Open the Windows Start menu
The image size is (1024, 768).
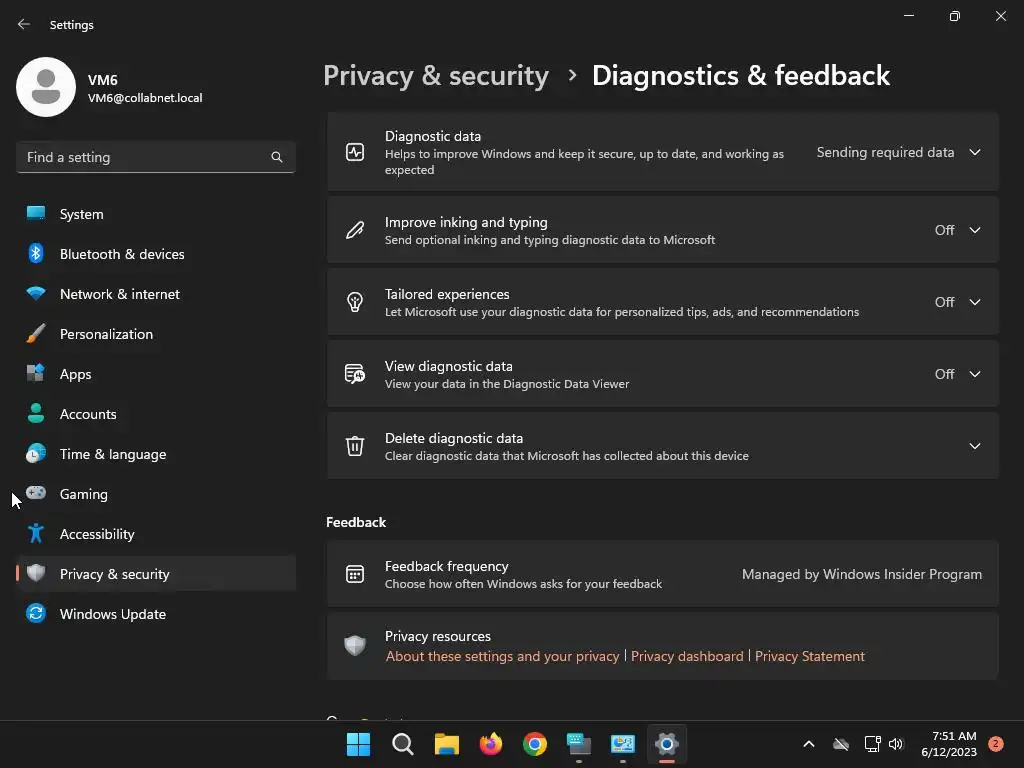click(358, 744)
